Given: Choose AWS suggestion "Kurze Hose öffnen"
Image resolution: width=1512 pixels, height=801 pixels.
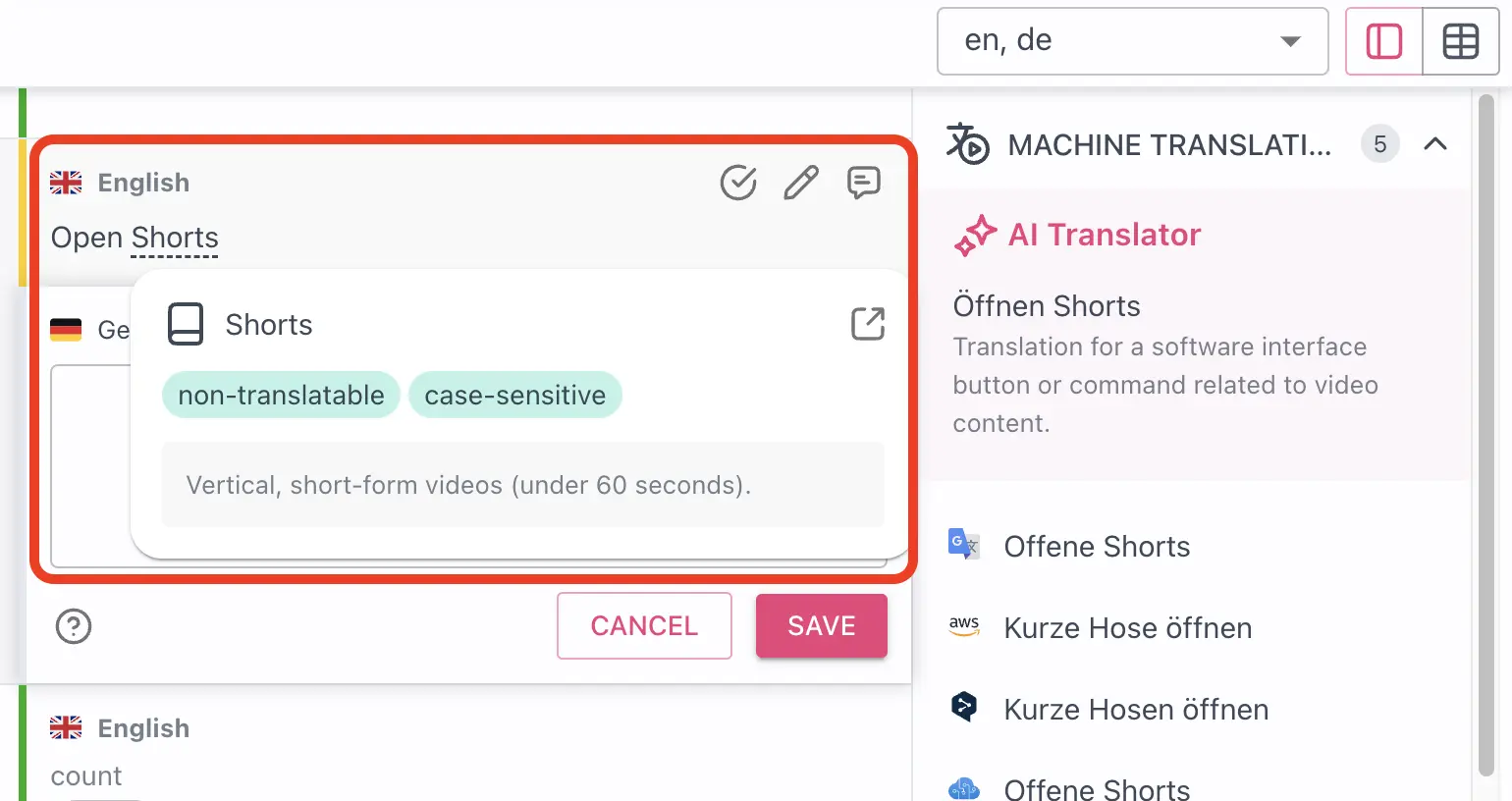Looking at the screenshot, I should click(1127, 628).
